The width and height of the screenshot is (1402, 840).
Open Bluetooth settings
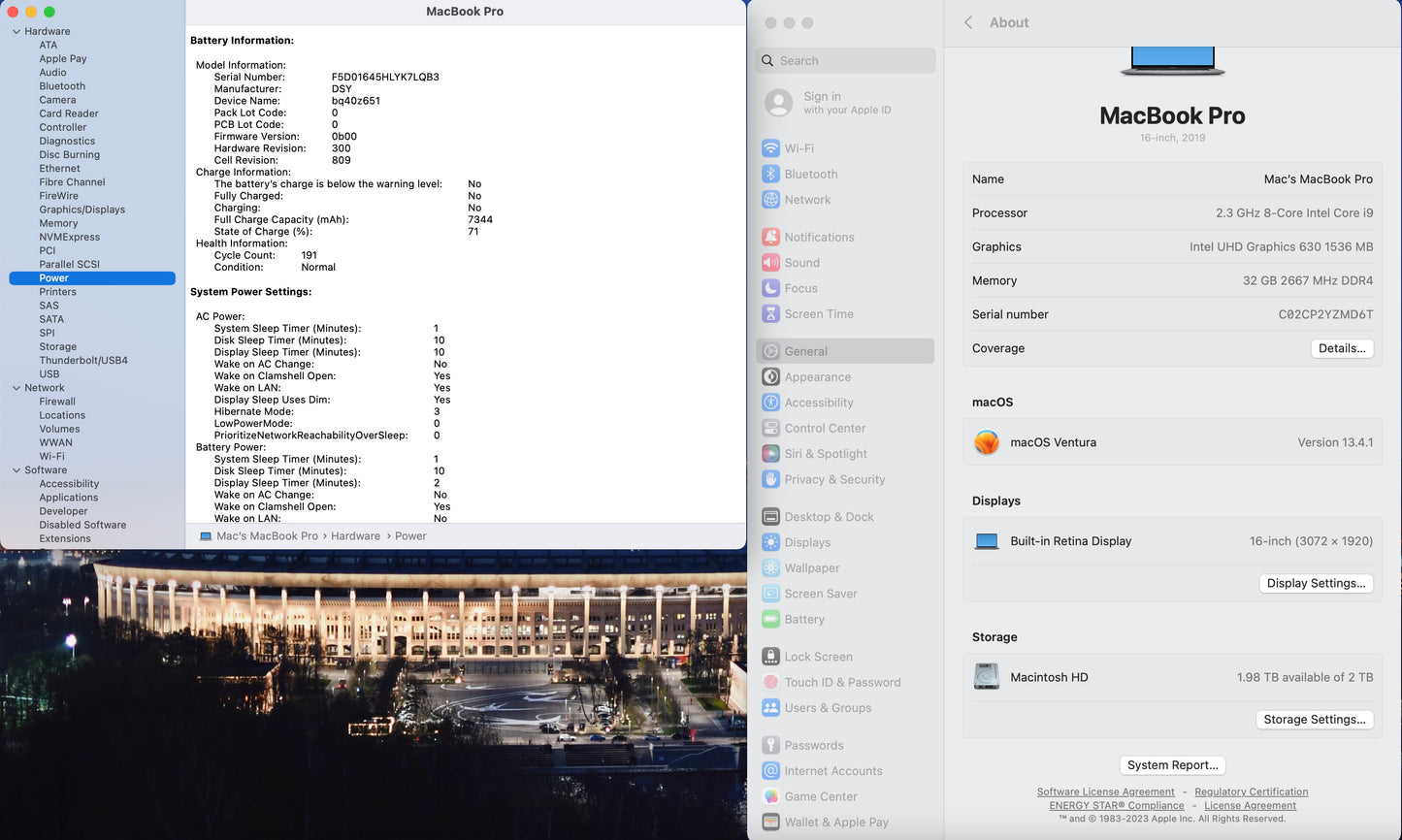pos(811,174)
